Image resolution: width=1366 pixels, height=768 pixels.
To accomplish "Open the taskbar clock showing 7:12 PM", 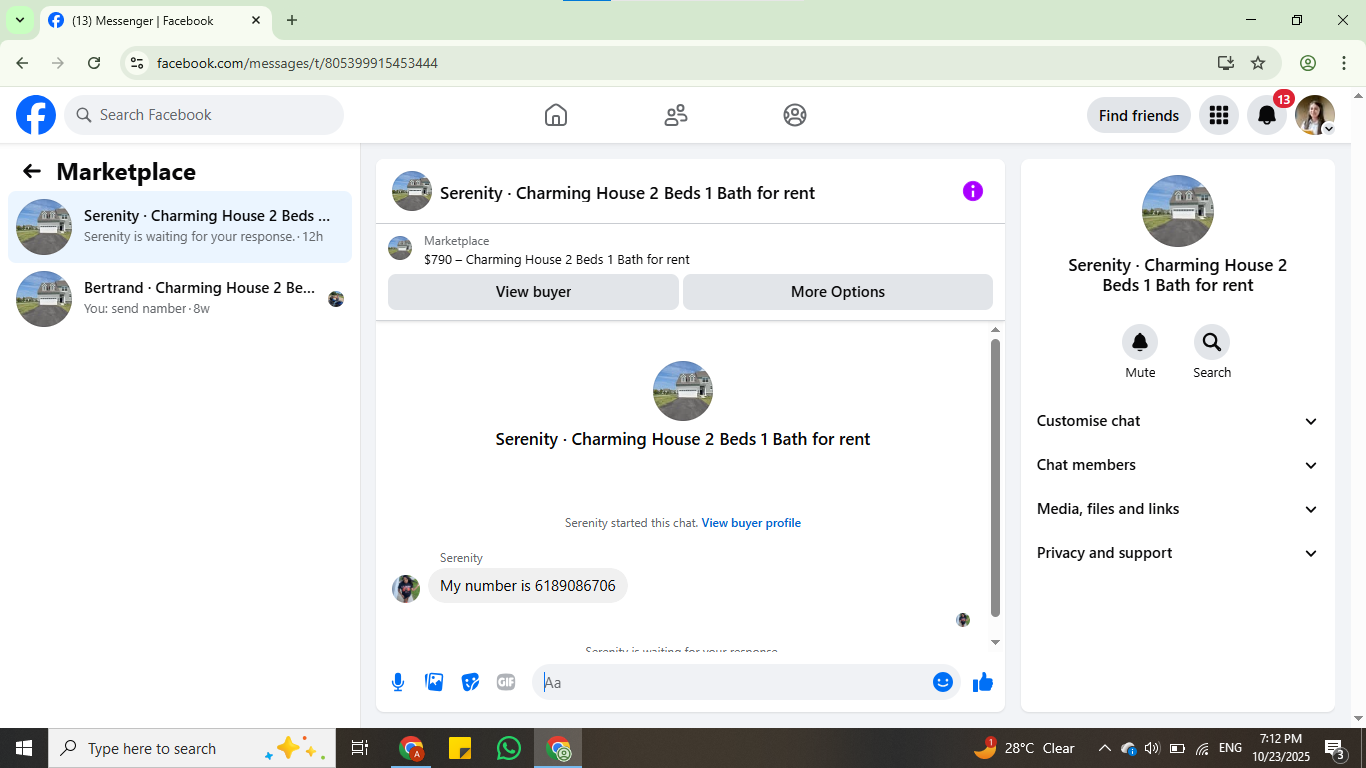I will coord(1280,748).
